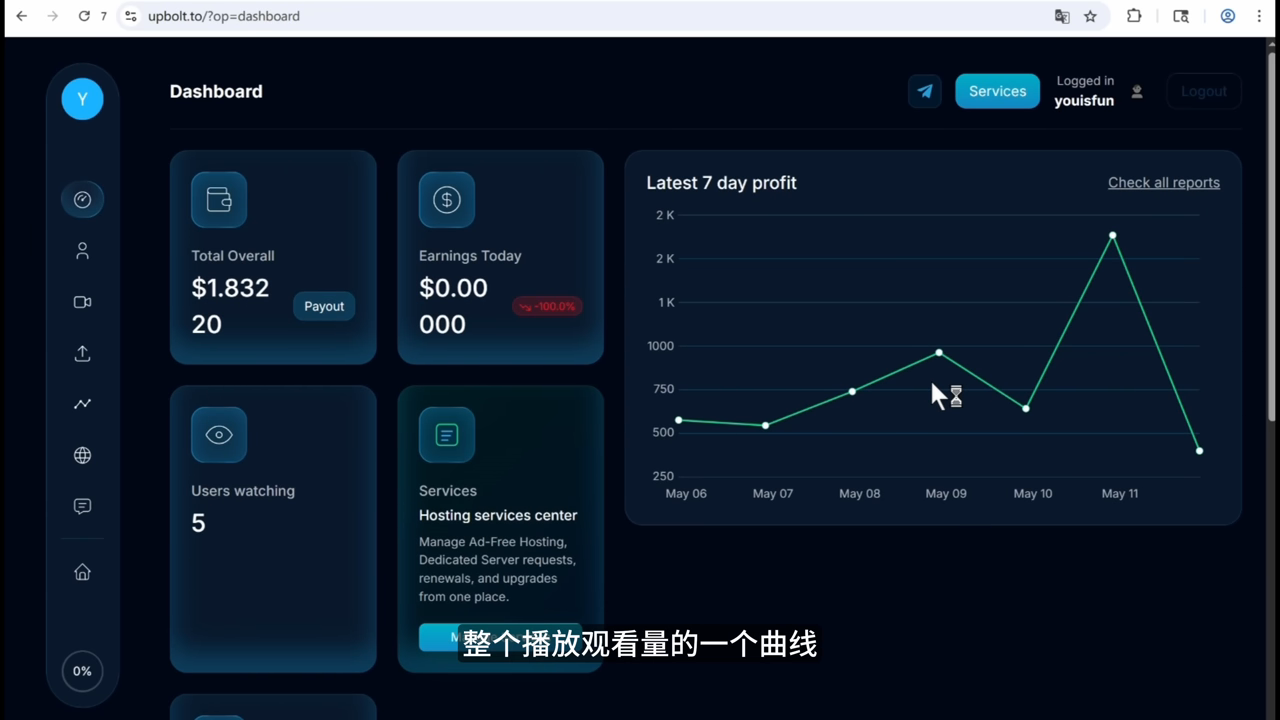Screen dimensions: 1280x720
Task: Click the site info icon beside URL
Action: tap(130, 16)
